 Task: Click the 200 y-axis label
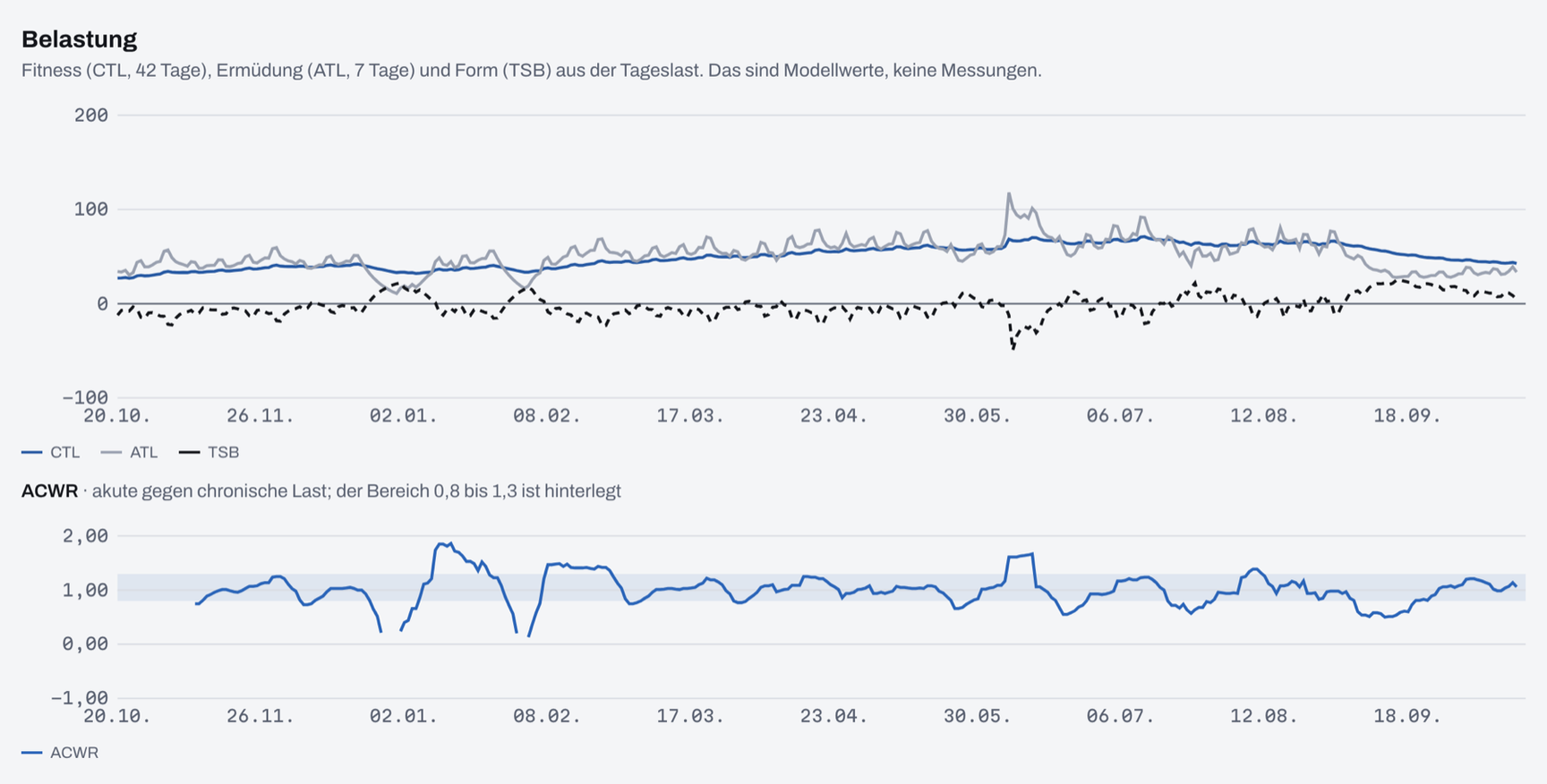pos(91,115)
